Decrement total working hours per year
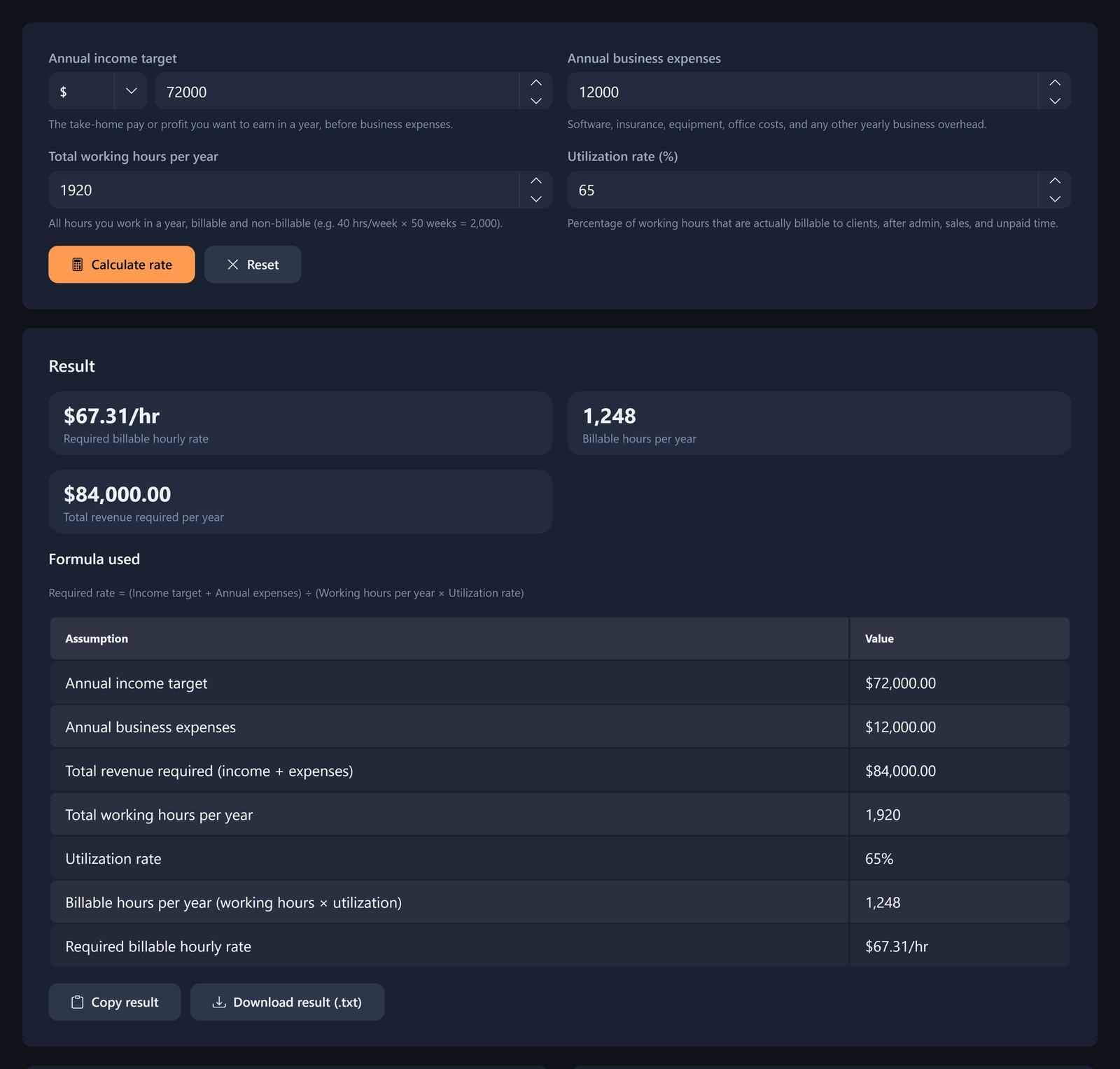The image size is (1120, 1069). click(x=536, y=199)
